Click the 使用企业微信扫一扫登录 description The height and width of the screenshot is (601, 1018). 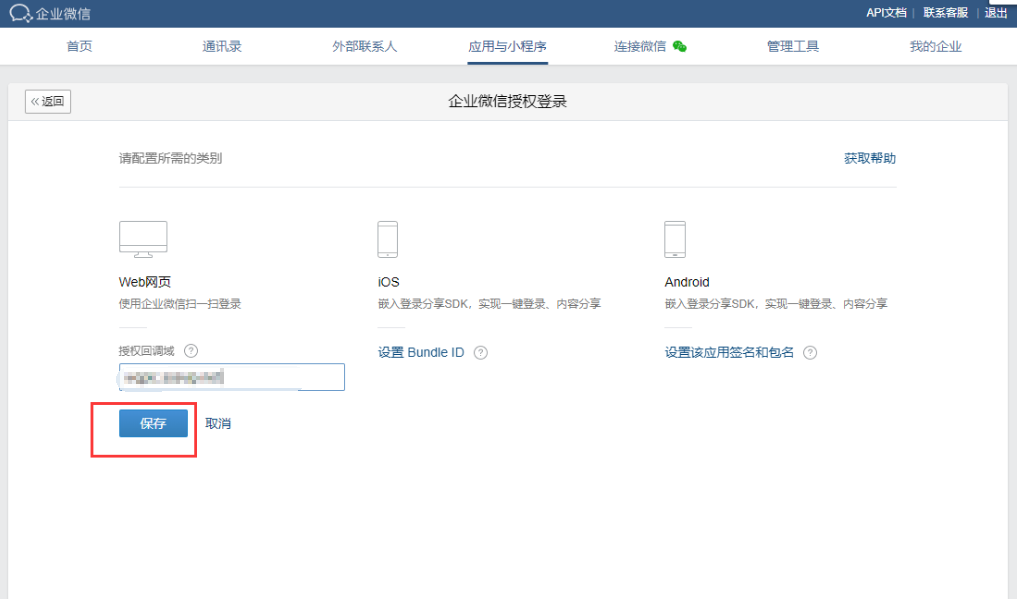180,304
